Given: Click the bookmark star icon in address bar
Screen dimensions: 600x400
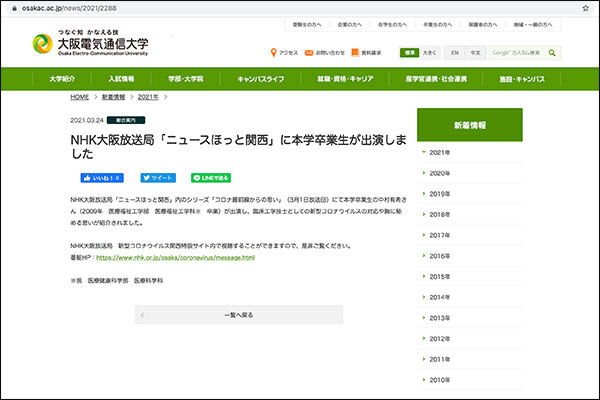Looking at the screenshot, I should tap(585, 8).
